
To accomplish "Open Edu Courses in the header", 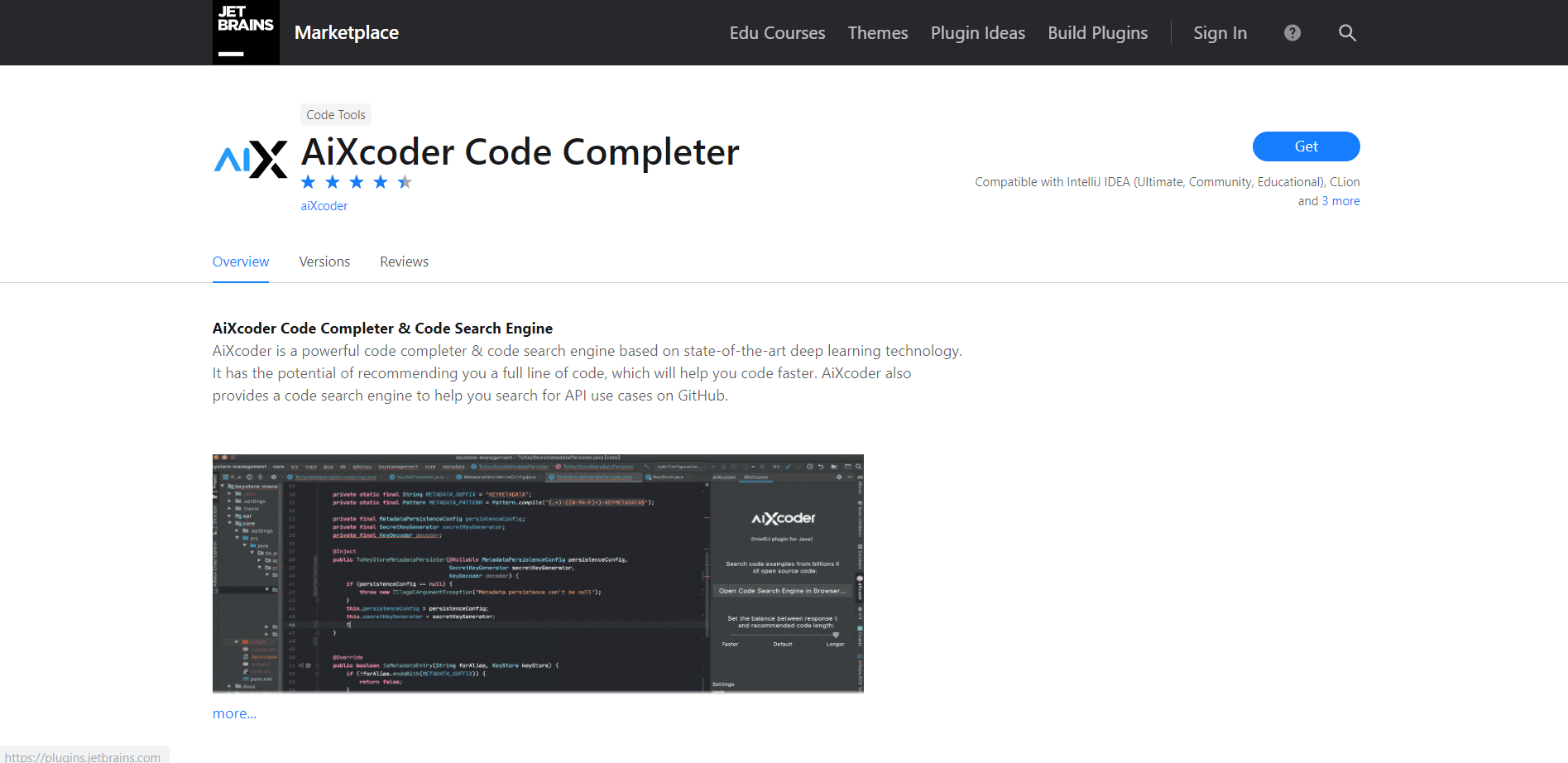I will (x=777, y=33).
